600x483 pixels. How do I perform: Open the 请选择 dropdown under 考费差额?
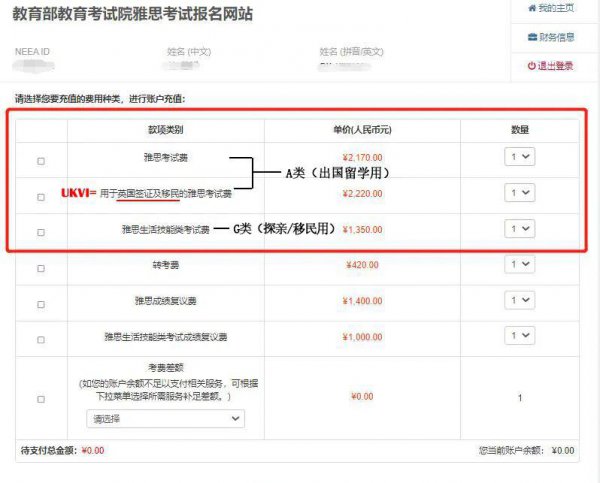(x=166, y=419)
